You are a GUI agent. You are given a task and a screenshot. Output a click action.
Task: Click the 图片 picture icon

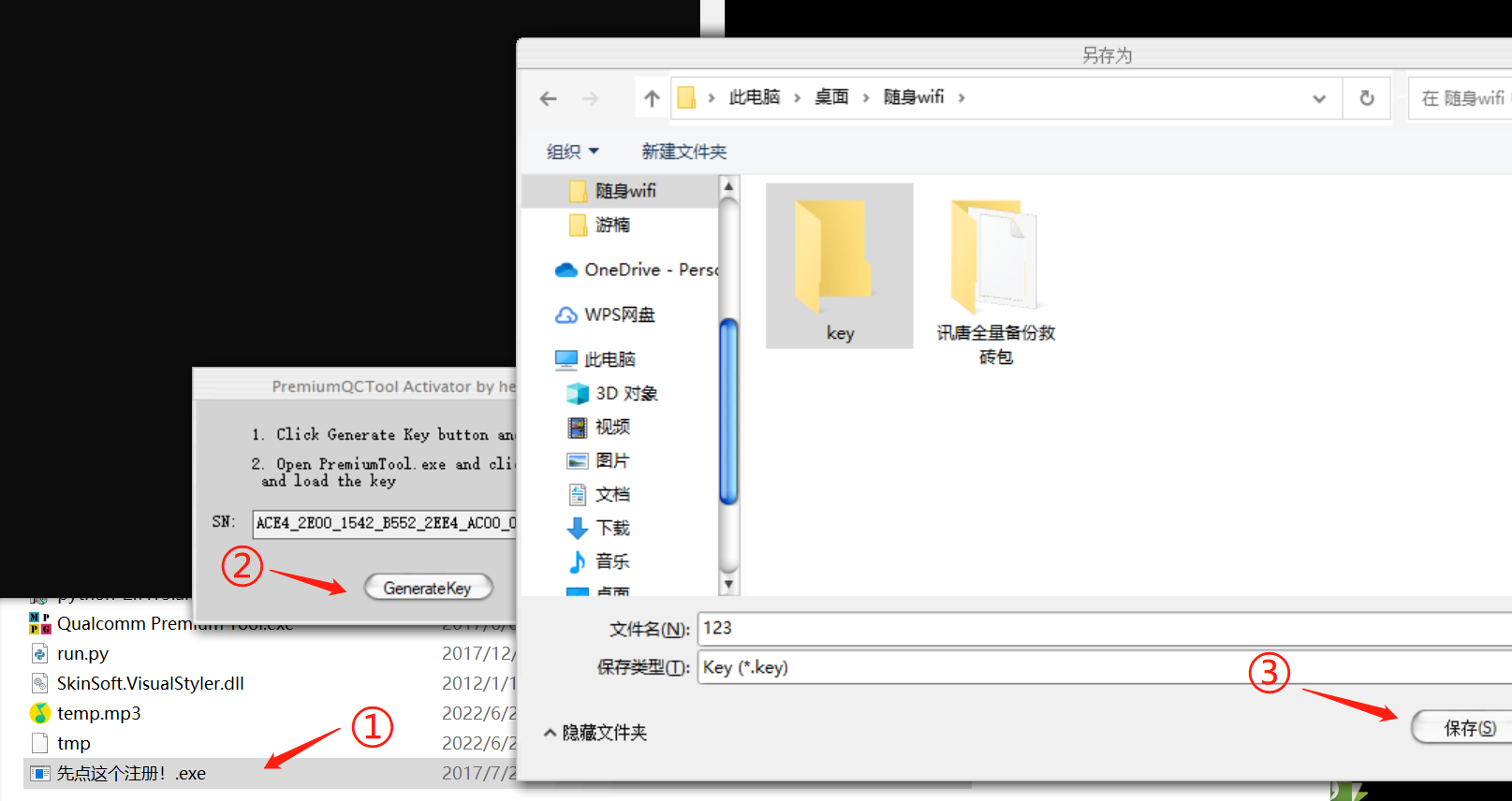point(578,461)
